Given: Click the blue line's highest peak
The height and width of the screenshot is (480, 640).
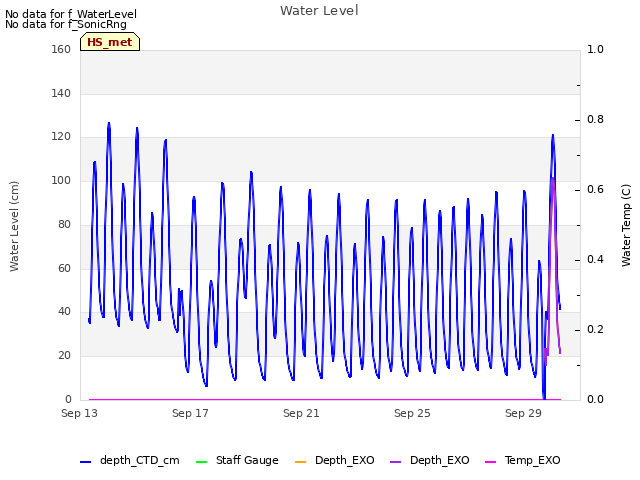Looking at the screenshot, I should click(x=109, y=123).
